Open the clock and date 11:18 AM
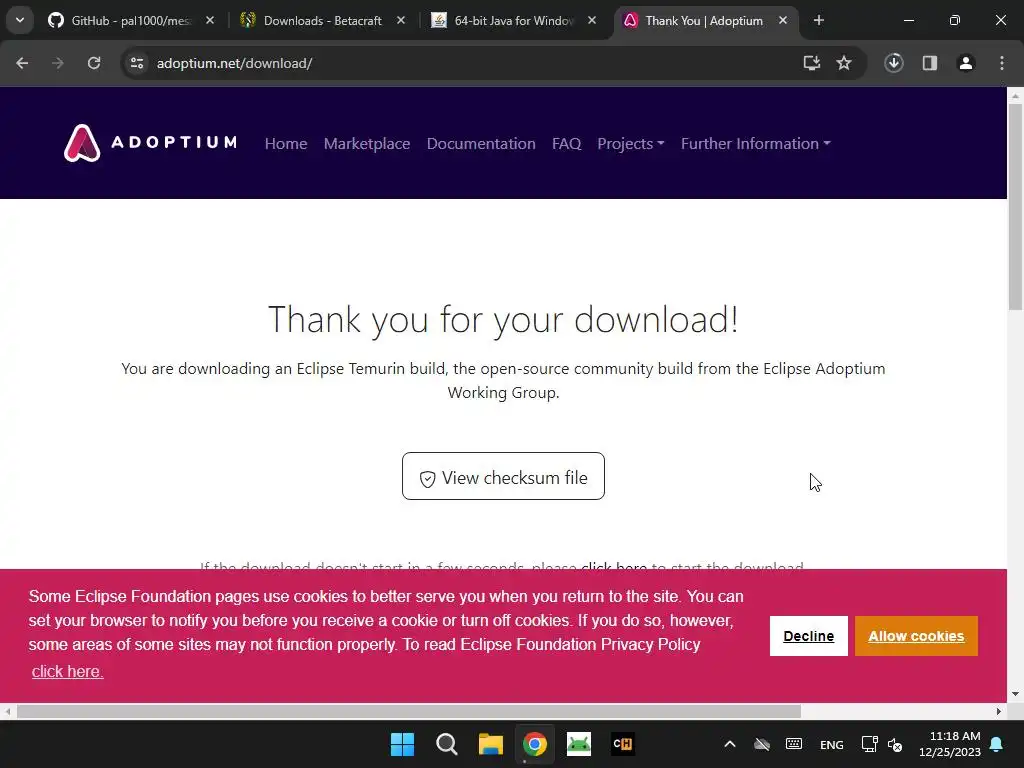Viewport: 1024px width, 768px height. pos(950,744)
